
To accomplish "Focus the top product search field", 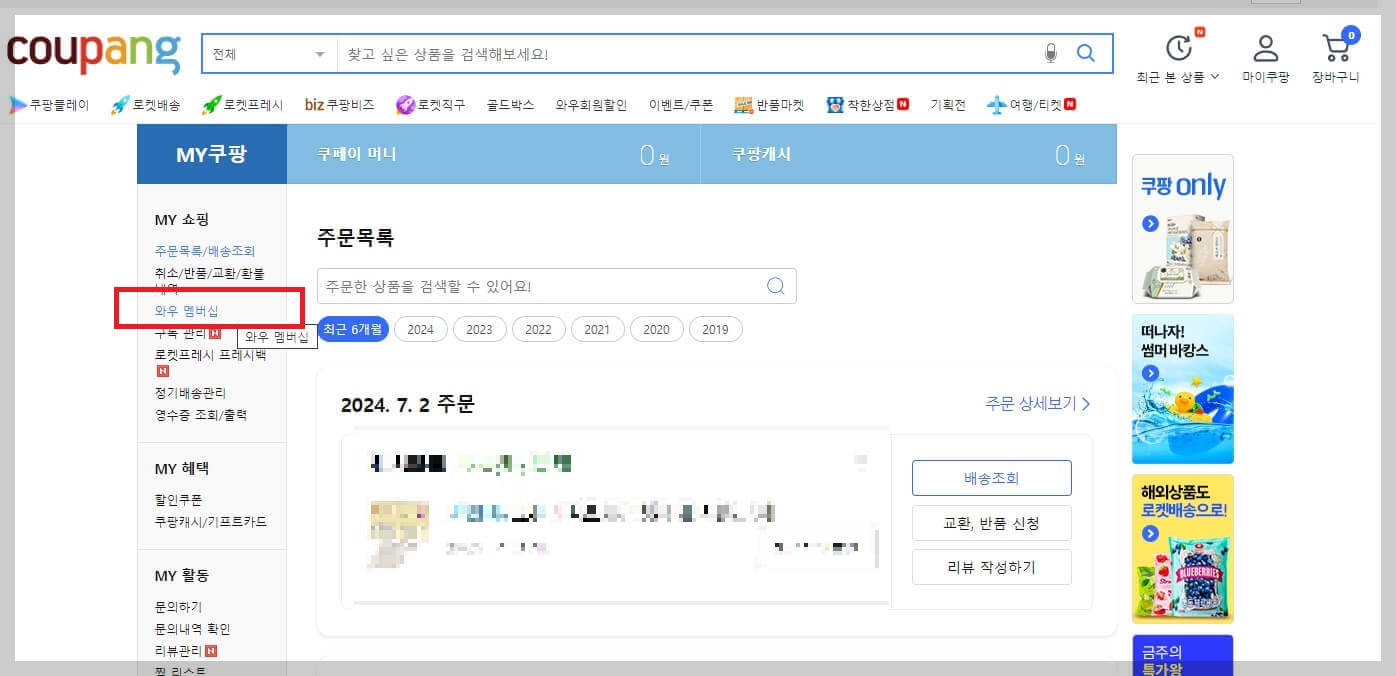I will (x=688, y=54).
